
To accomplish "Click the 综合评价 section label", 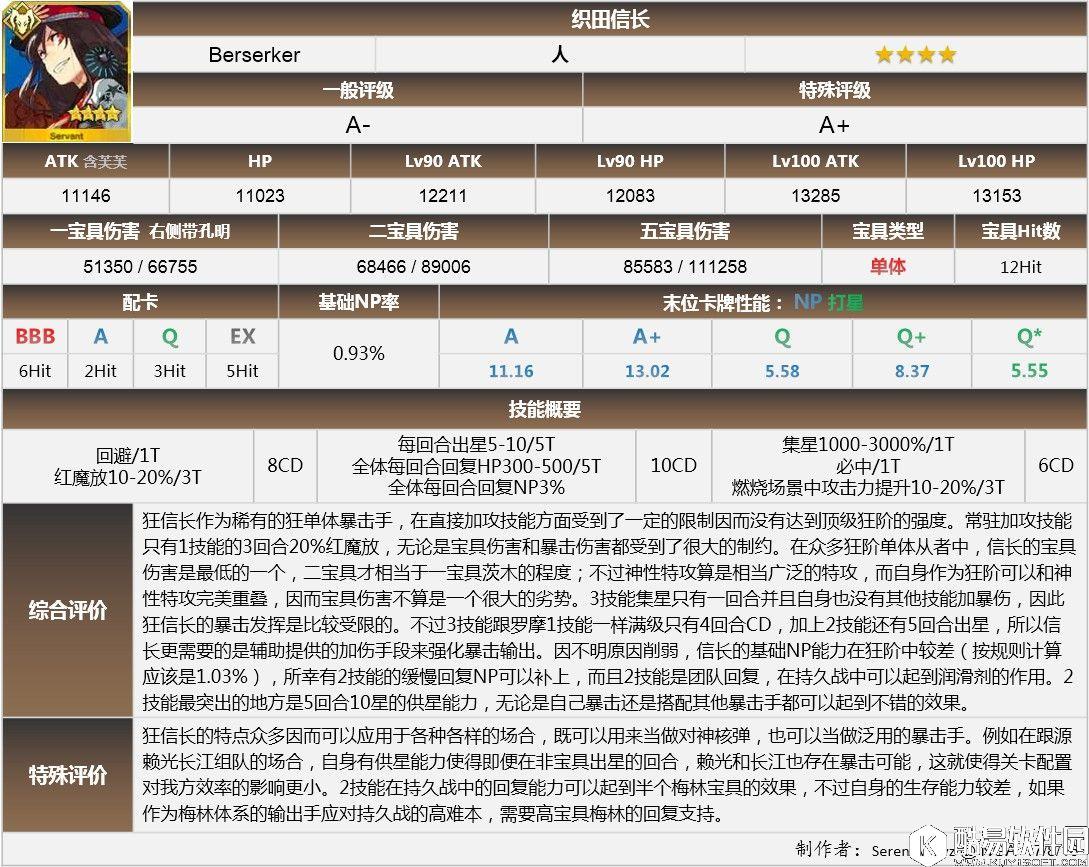I will click(68, 610).
